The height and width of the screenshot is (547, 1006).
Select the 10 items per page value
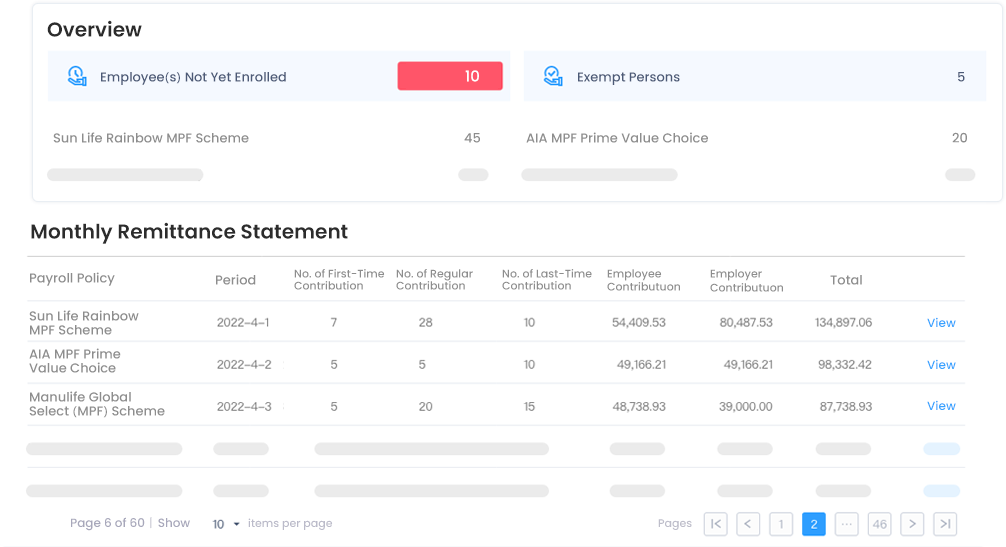click(218, 524)
